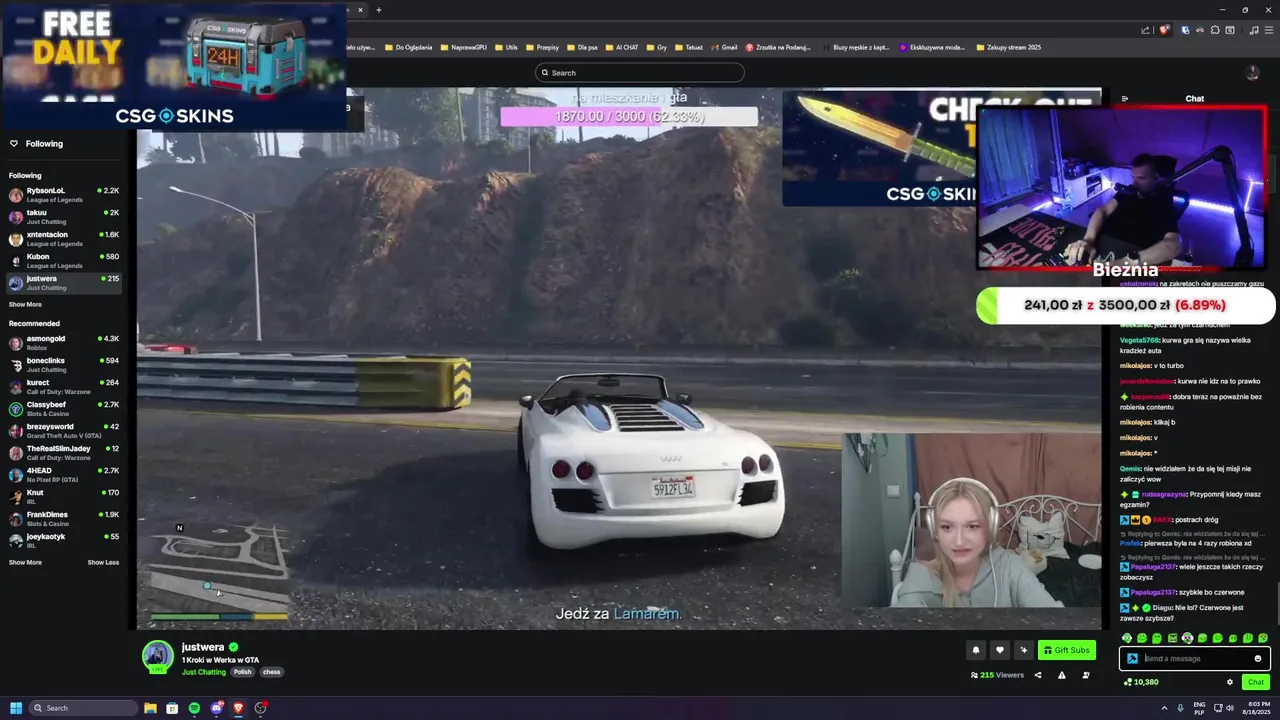Pick the last quick emote in the row
The image size is (1280, 720).
(x=1263, y=638)
